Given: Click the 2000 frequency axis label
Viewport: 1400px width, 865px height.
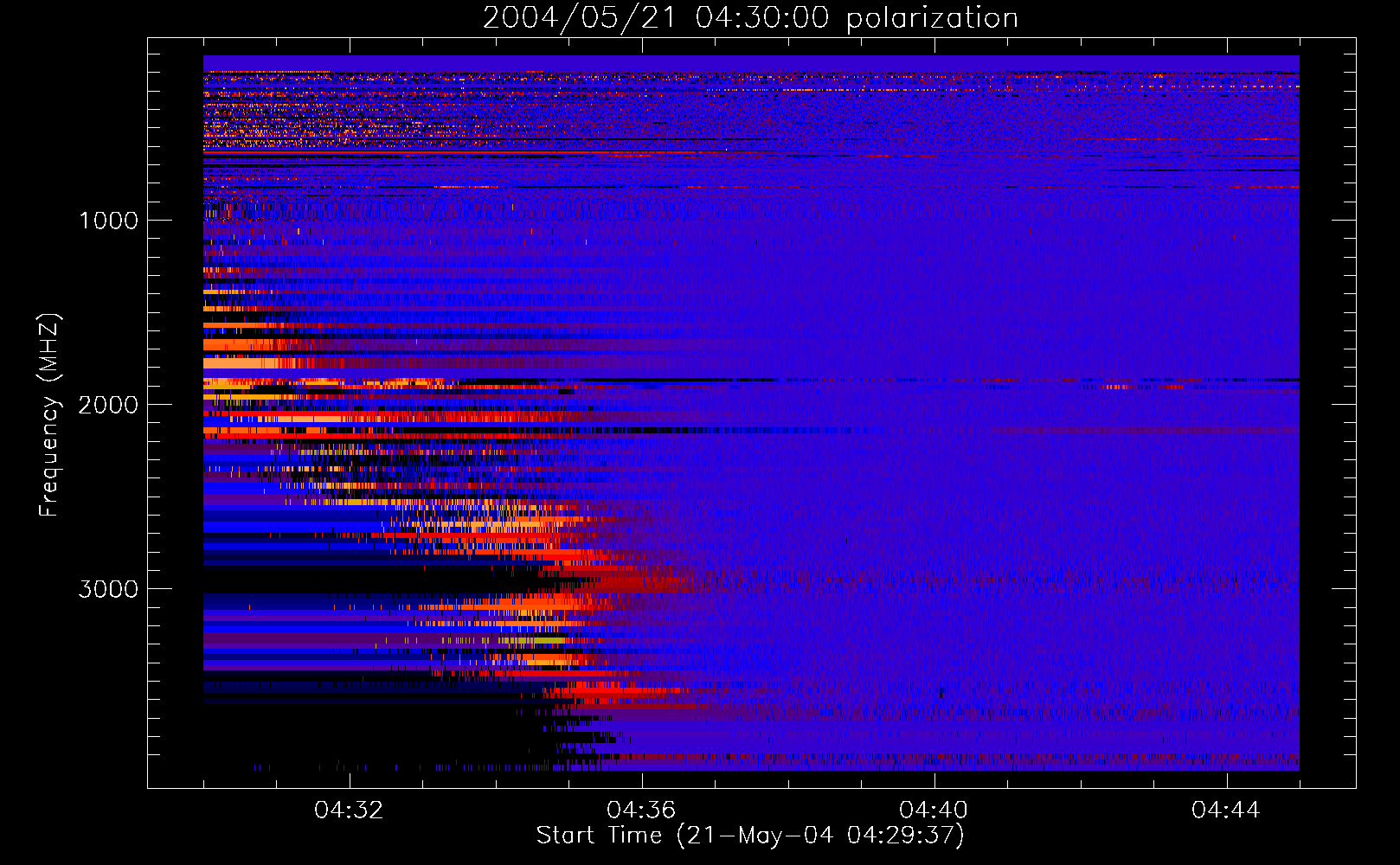Looking at the screenshot, I should [108, 405].
